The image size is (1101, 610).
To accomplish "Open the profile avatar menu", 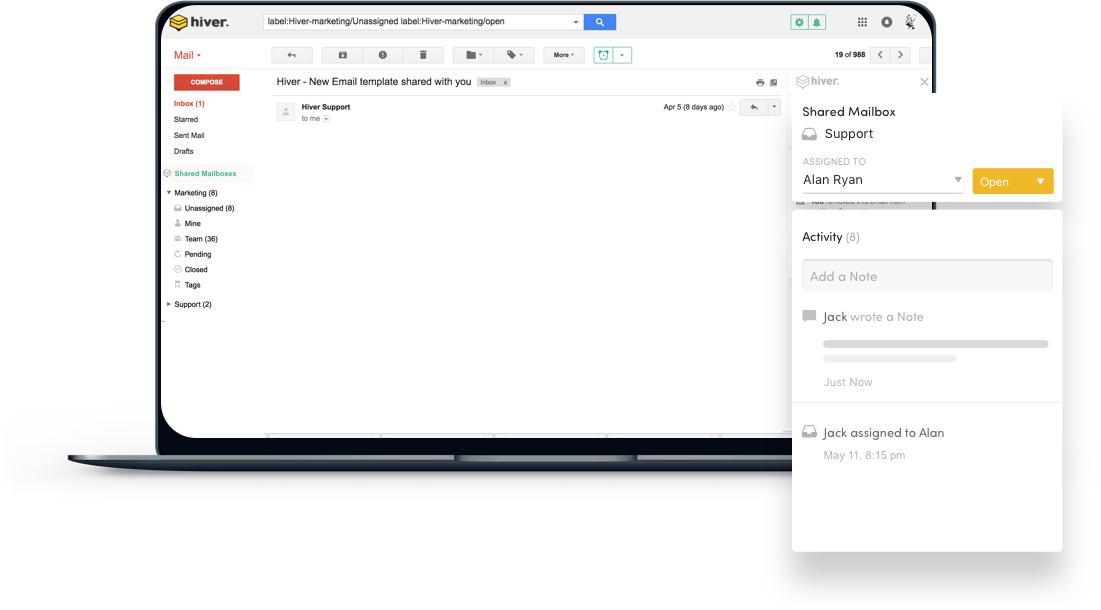I will [910, 22].
